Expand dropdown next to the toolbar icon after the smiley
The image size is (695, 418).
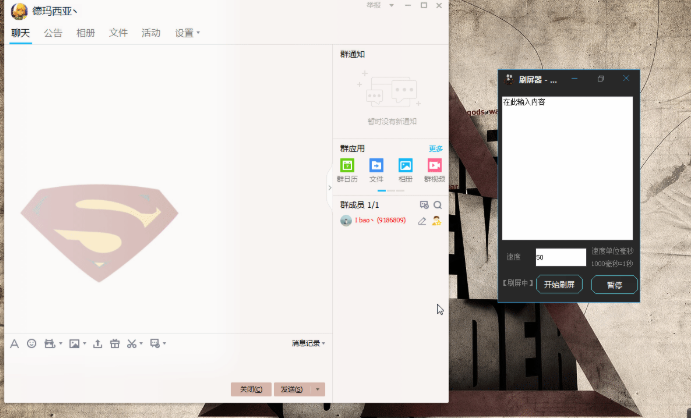[x=61, y=344]
